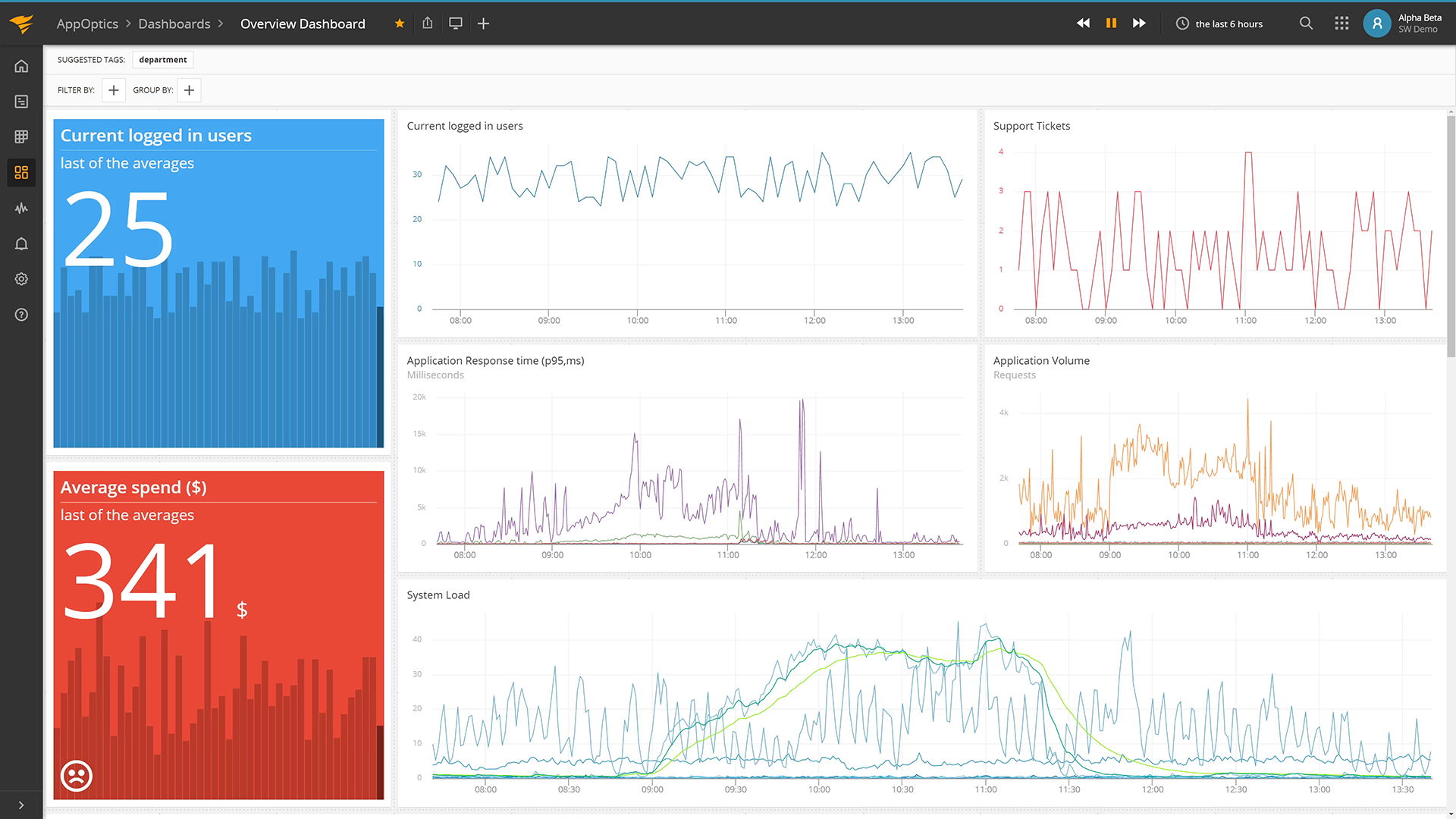Open the Settings gear icon in sidebar
This screenshot has width=1456, height=819.
coord(21,279)
